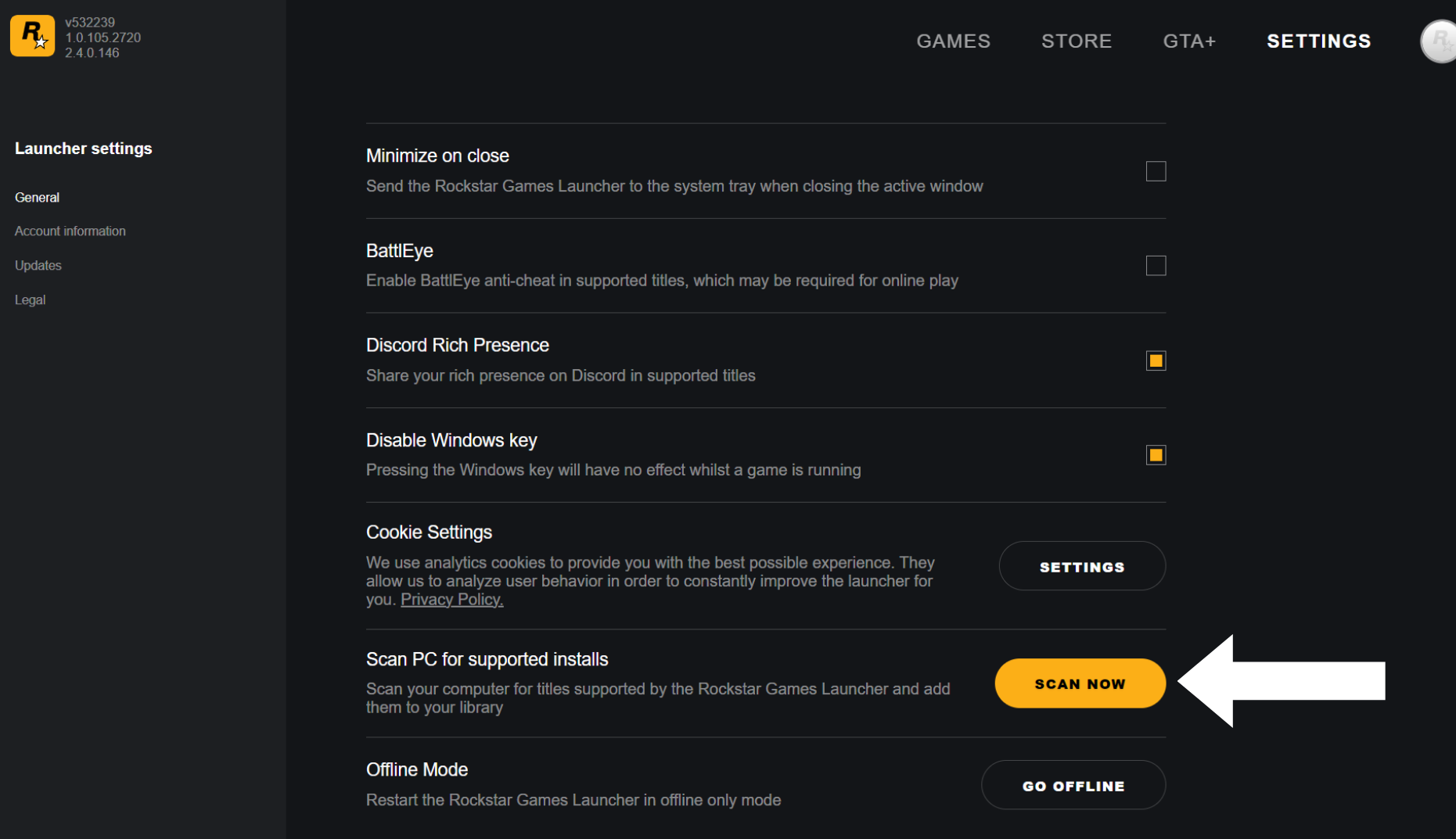Click the Launcher settings heading

click(x=83, y=149)
